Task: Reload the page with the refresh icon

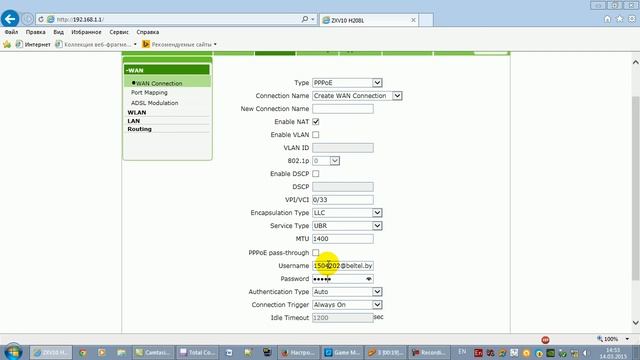Action: tap(41, 19)
